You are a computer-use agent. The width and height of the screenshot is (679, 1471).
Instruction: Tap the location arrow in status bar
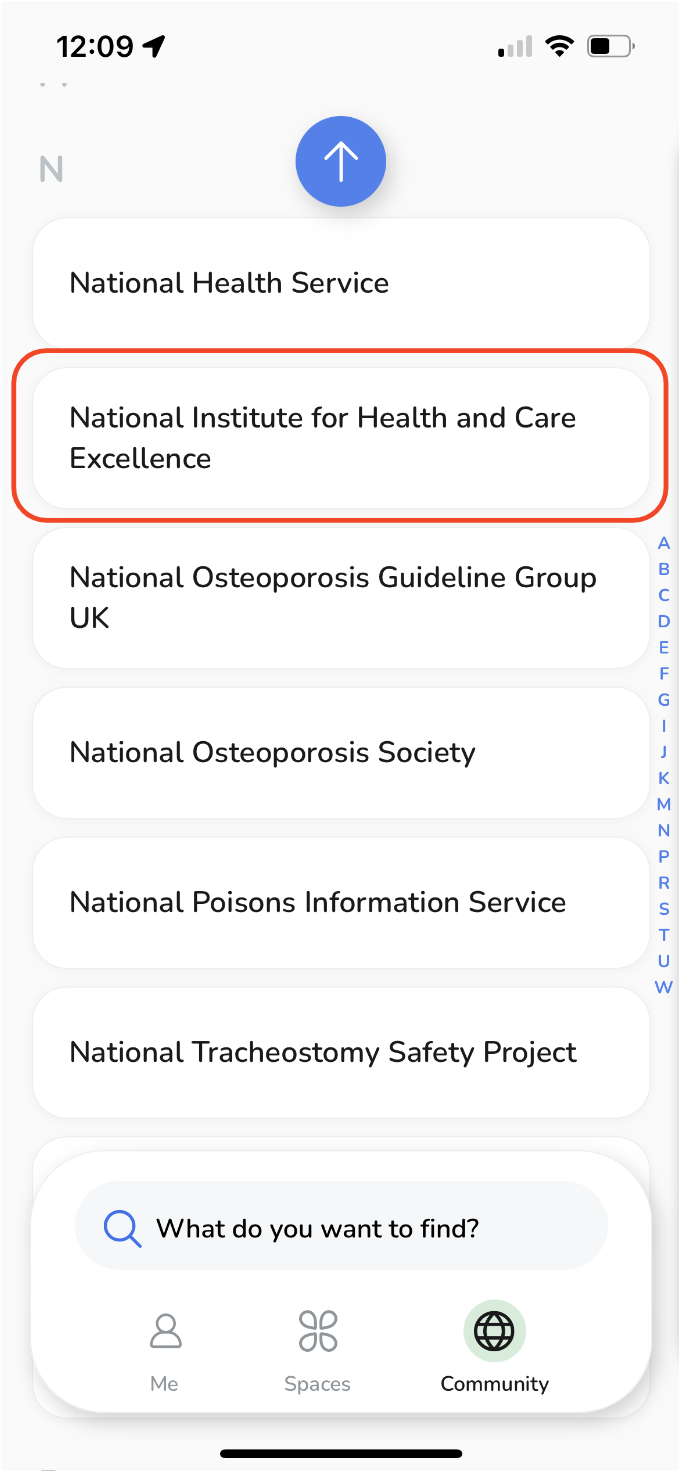pos(154,46)
